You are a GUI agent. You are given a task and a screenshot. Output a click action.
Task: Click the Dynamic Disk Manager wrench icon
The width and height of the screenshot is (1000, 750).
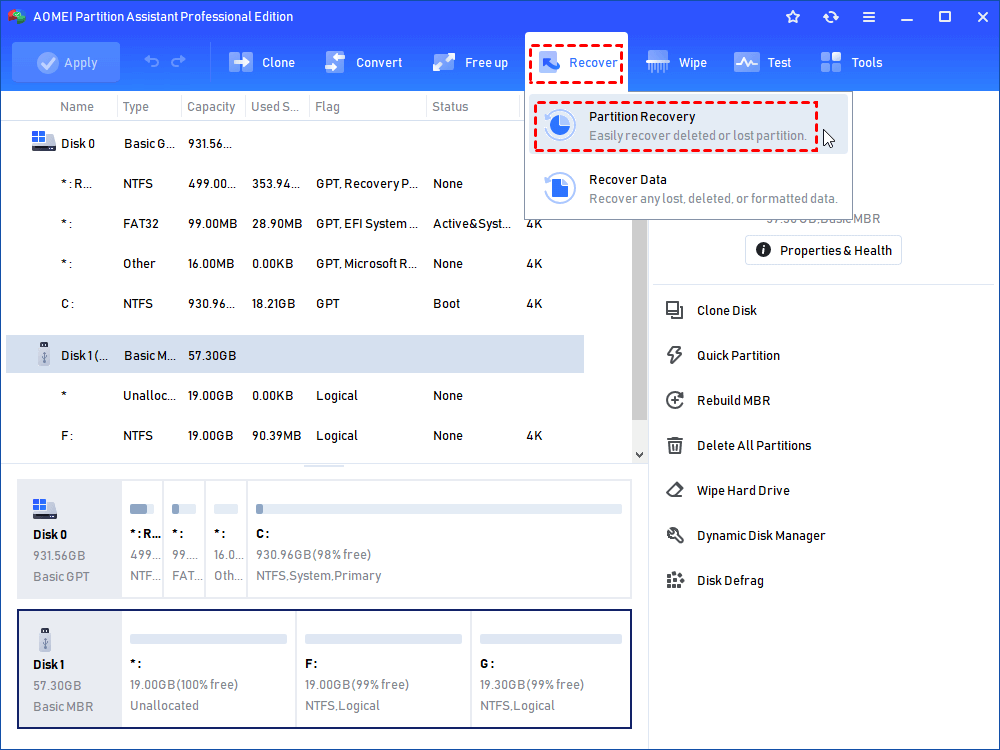coord(674,535)
